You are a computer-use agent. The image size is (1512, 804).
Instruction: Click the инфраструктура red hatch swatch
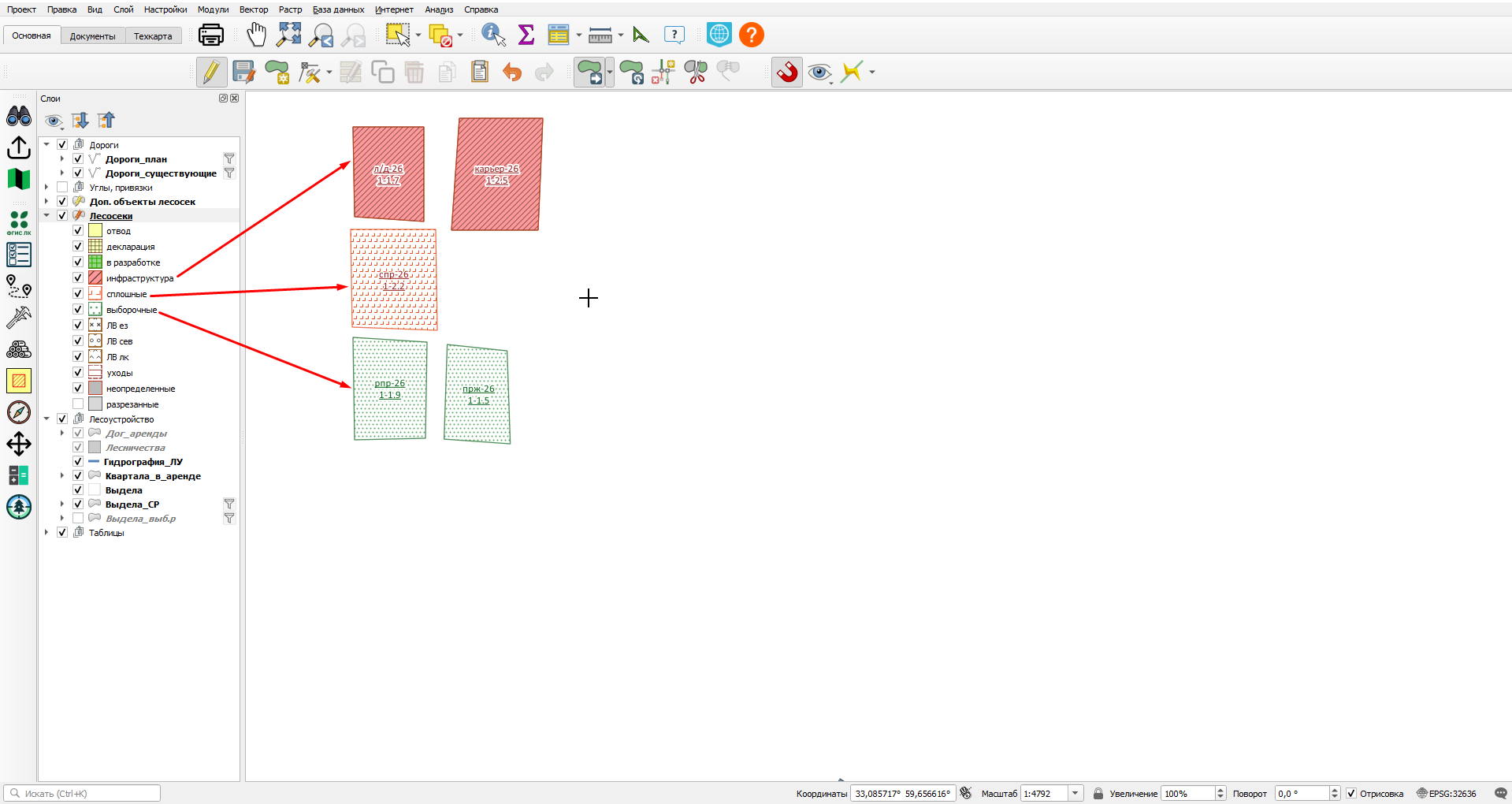point(95,277)
